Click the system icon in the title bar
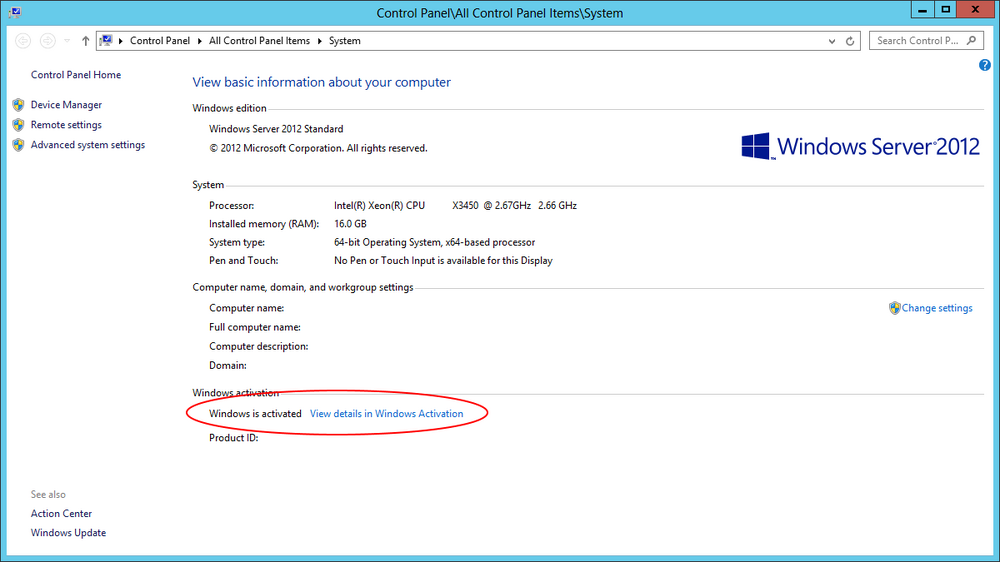 click(x=15, y=12)
